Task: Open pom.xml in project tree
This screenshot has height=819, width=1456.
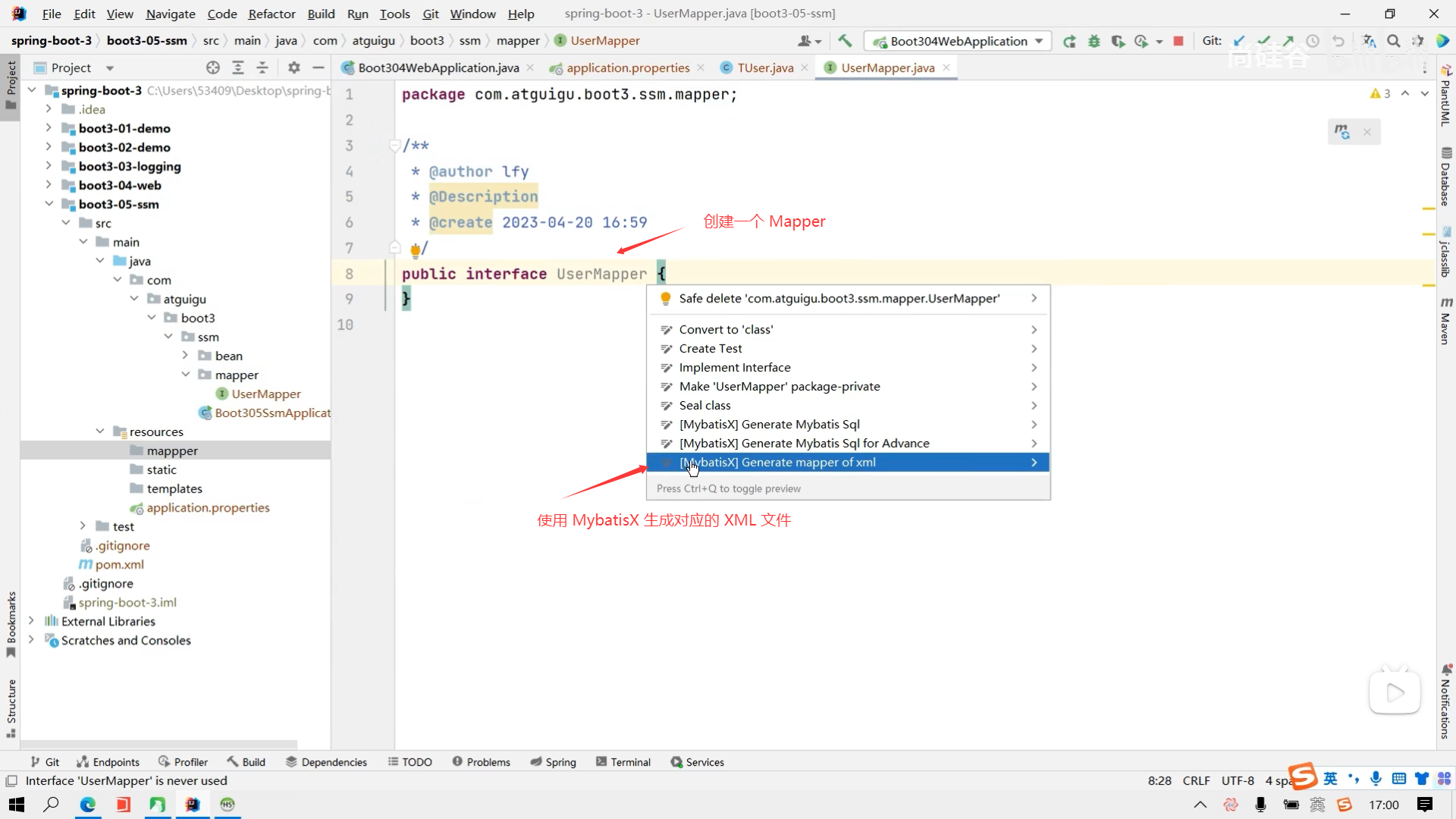Action: pos(119,564)
